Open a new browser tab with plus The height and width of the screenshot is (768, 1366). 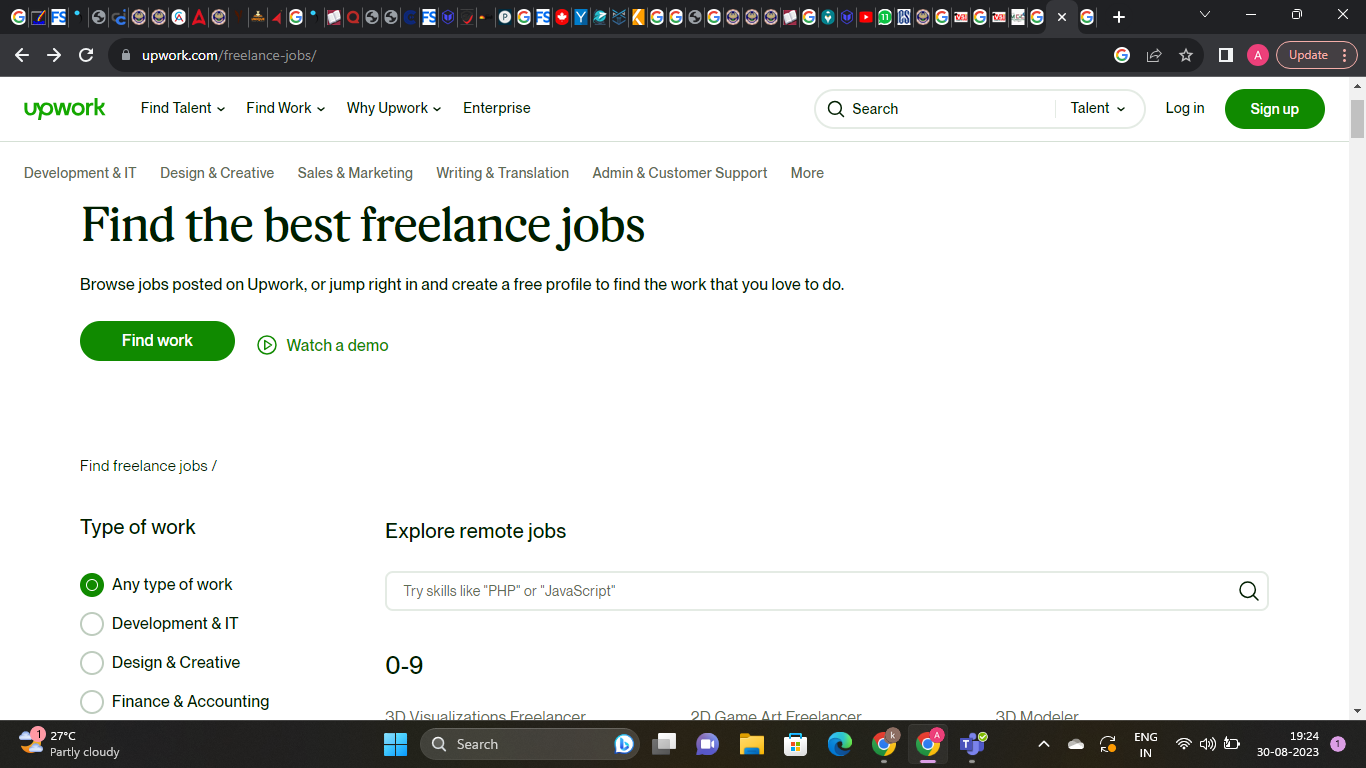click(x=1119, y=17)
